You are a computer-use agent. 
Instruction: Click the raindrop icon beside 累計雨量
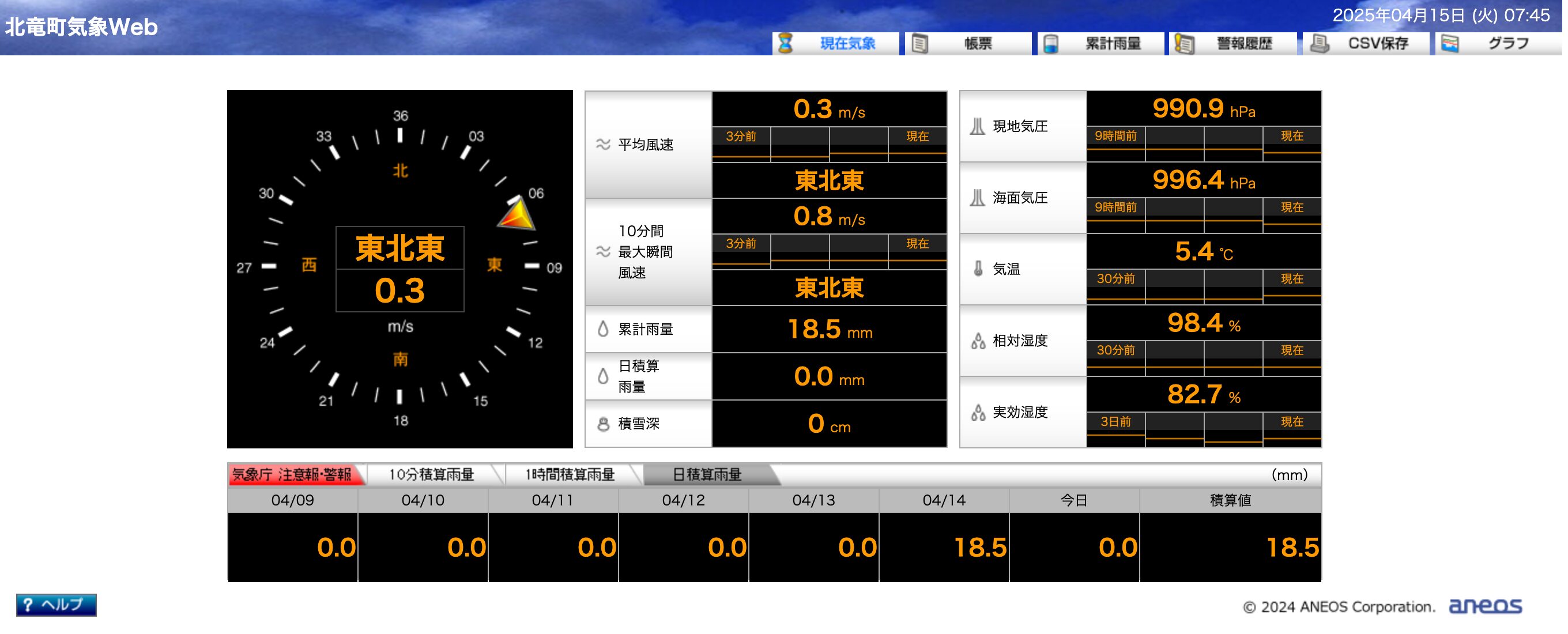click(x=602, y=329)
